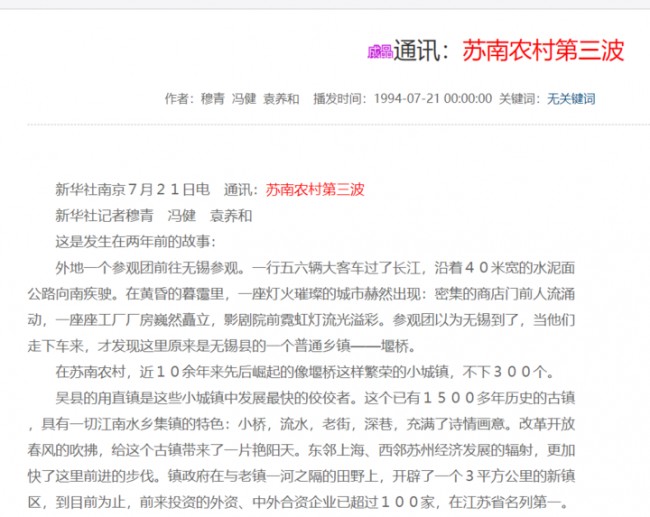650x517 pixels.
Task: Click the 通讯： prefix in the title
Action: [x=421, y=51]
